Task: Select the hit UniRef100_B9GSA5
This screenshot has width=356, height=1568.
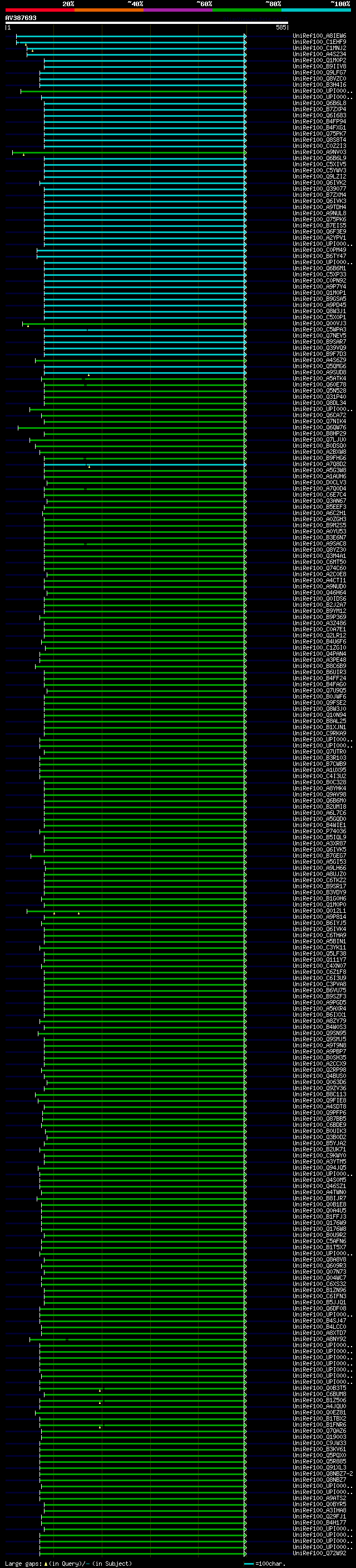Action: click(319, 299)
